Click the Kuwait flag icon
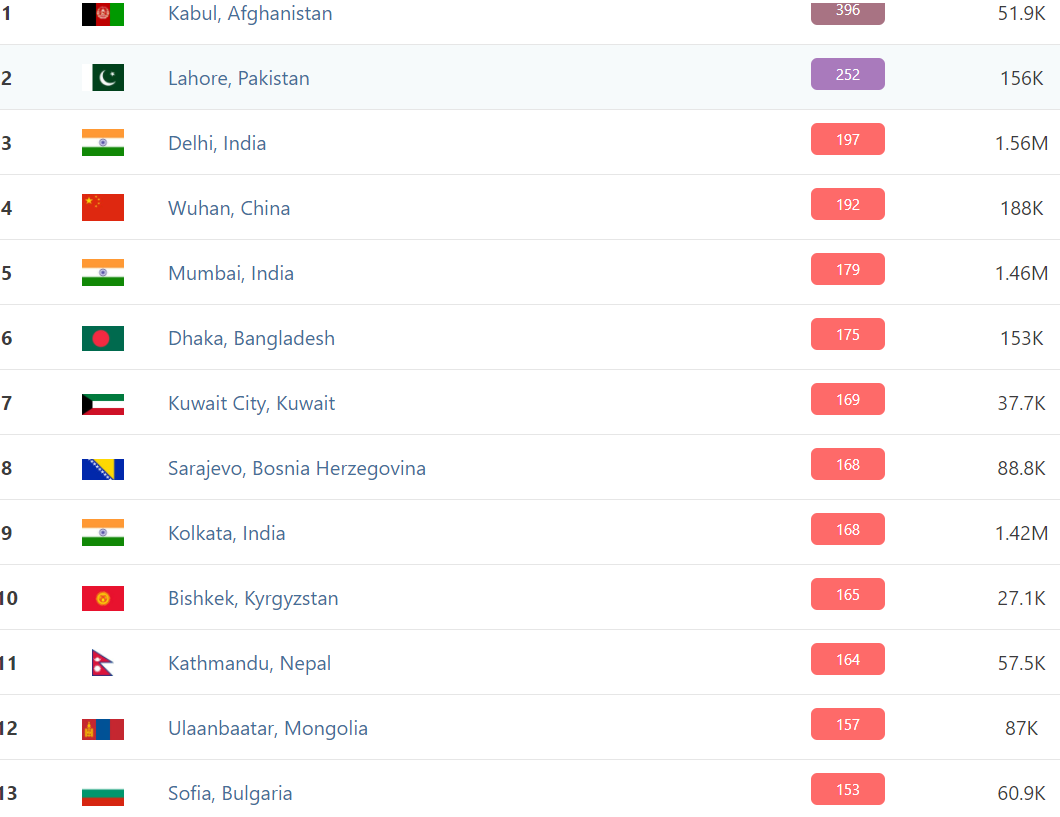The width and height of the screenshot is (1060, 817). 103,404
